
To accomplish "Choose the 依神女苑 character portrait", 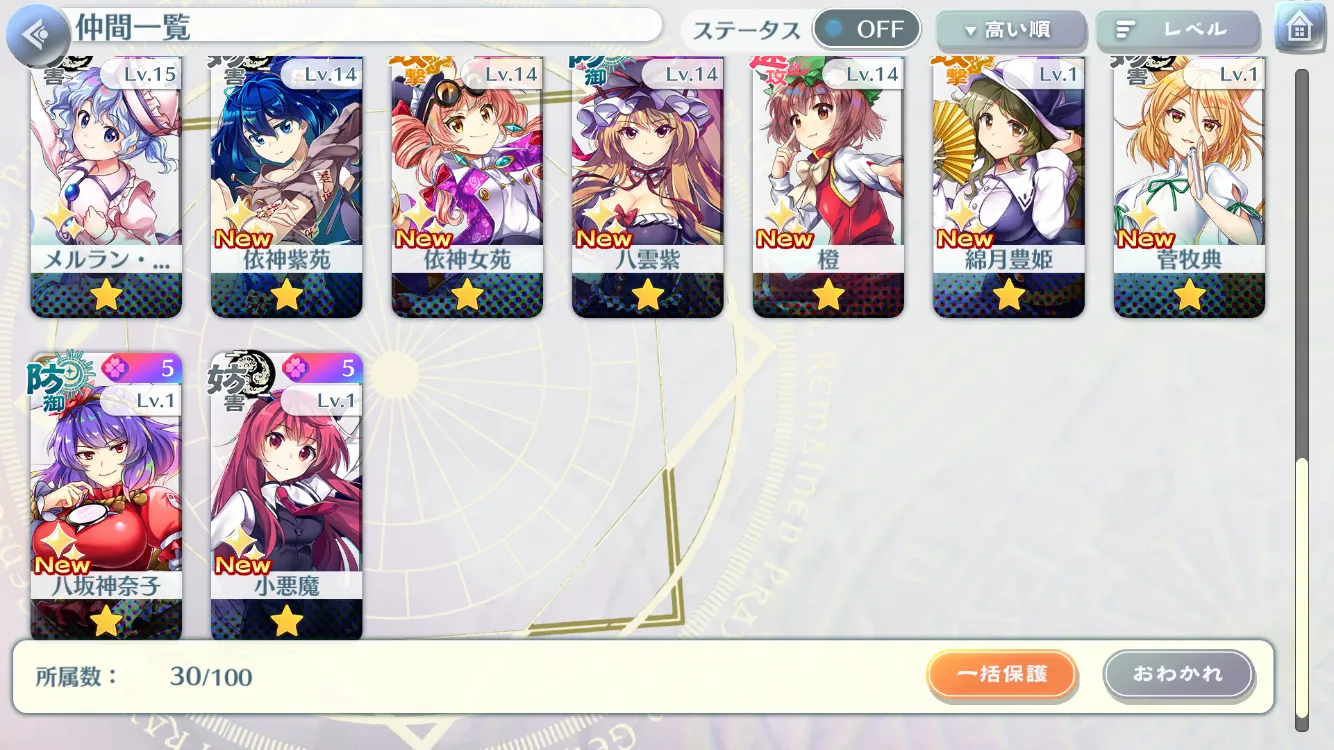I will pos(467,187).
